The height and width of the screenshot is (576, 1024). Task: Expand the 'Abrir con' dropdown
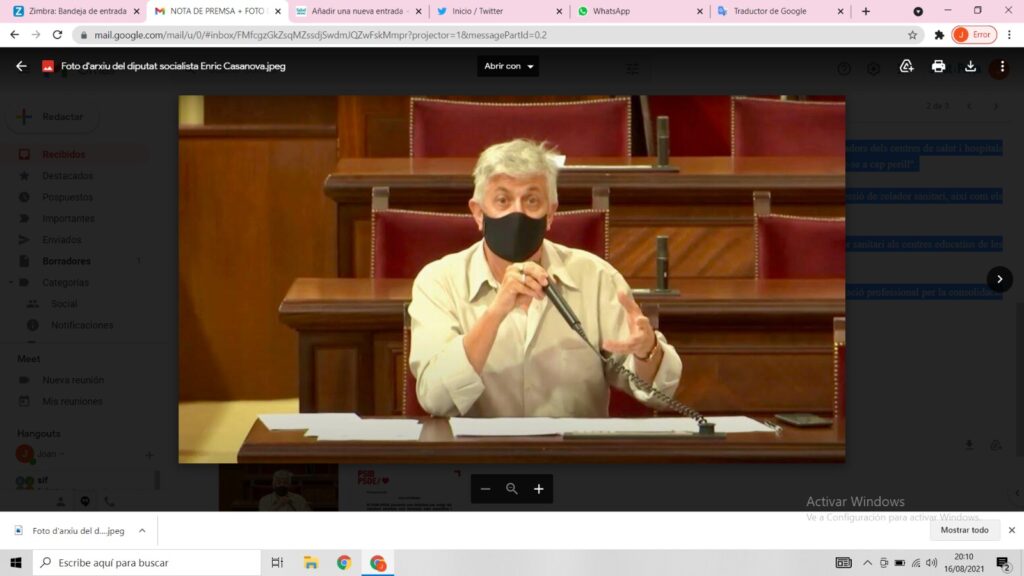click(508, 66)
